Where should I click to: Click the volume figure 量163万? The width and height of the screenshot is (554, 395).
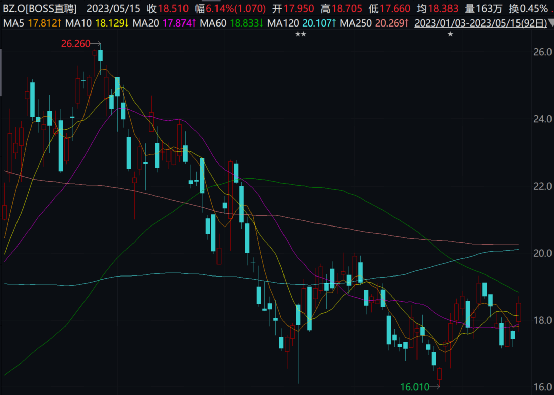pos(483,8)
